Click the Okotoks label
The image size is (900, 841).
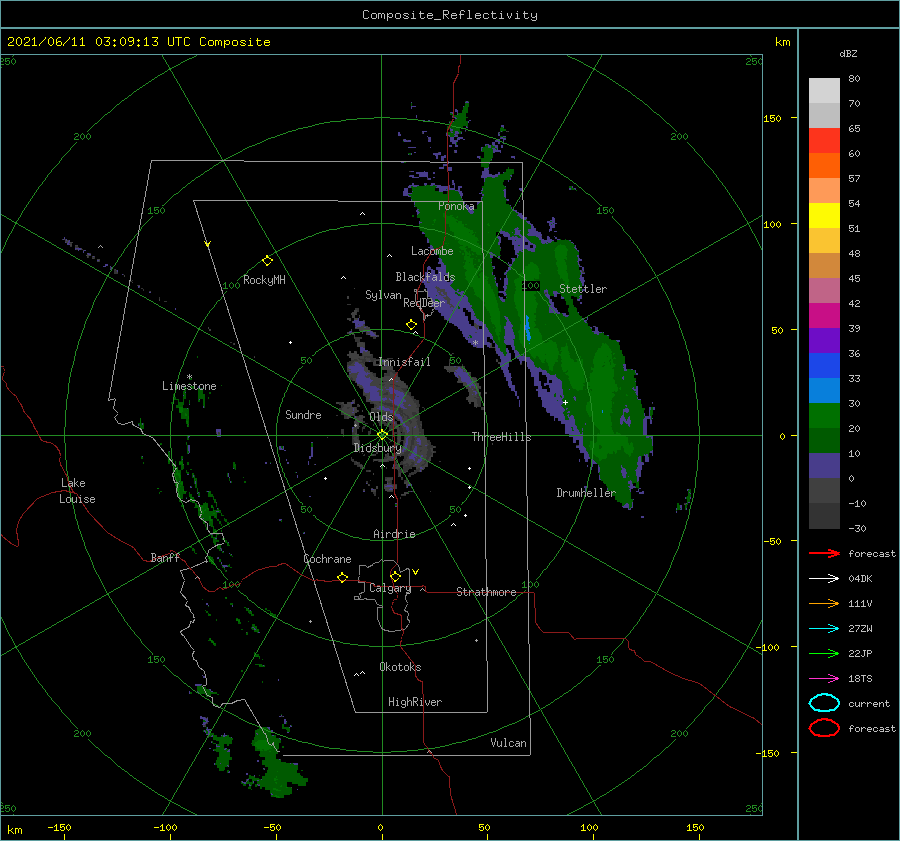coord(400,667)
